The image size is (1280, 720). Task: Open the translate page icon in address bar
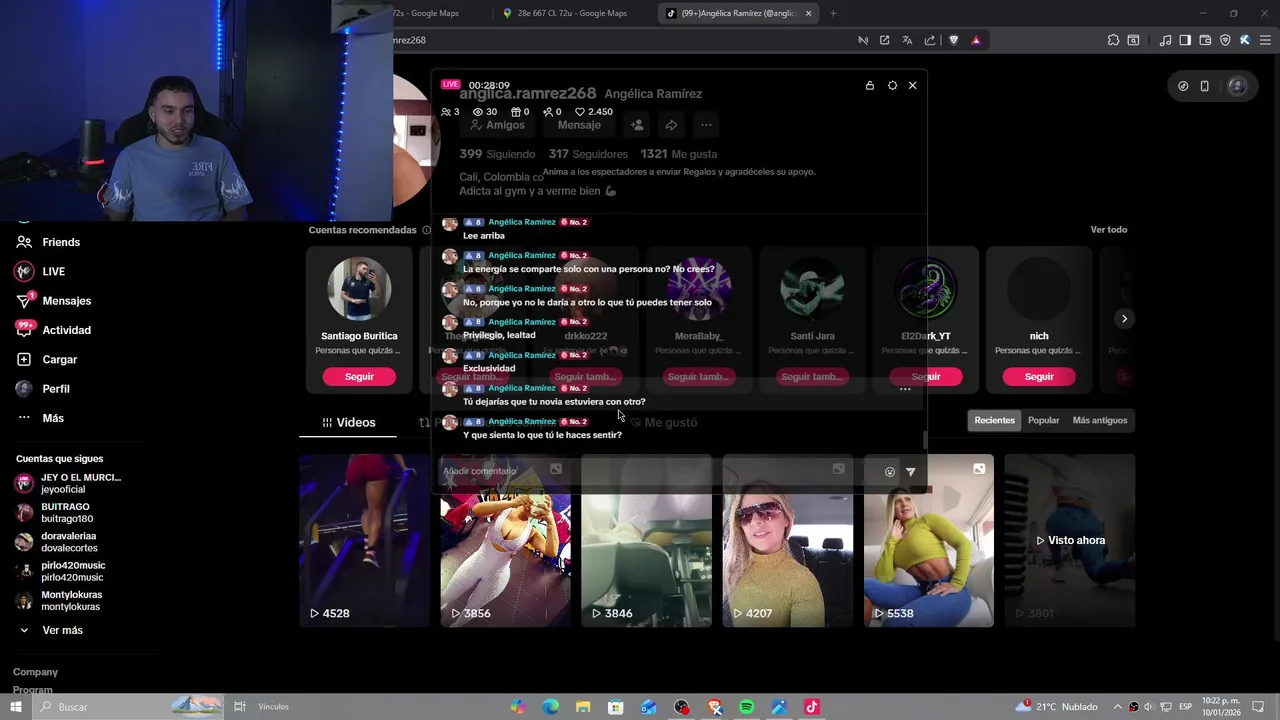(x=907, y=40)
